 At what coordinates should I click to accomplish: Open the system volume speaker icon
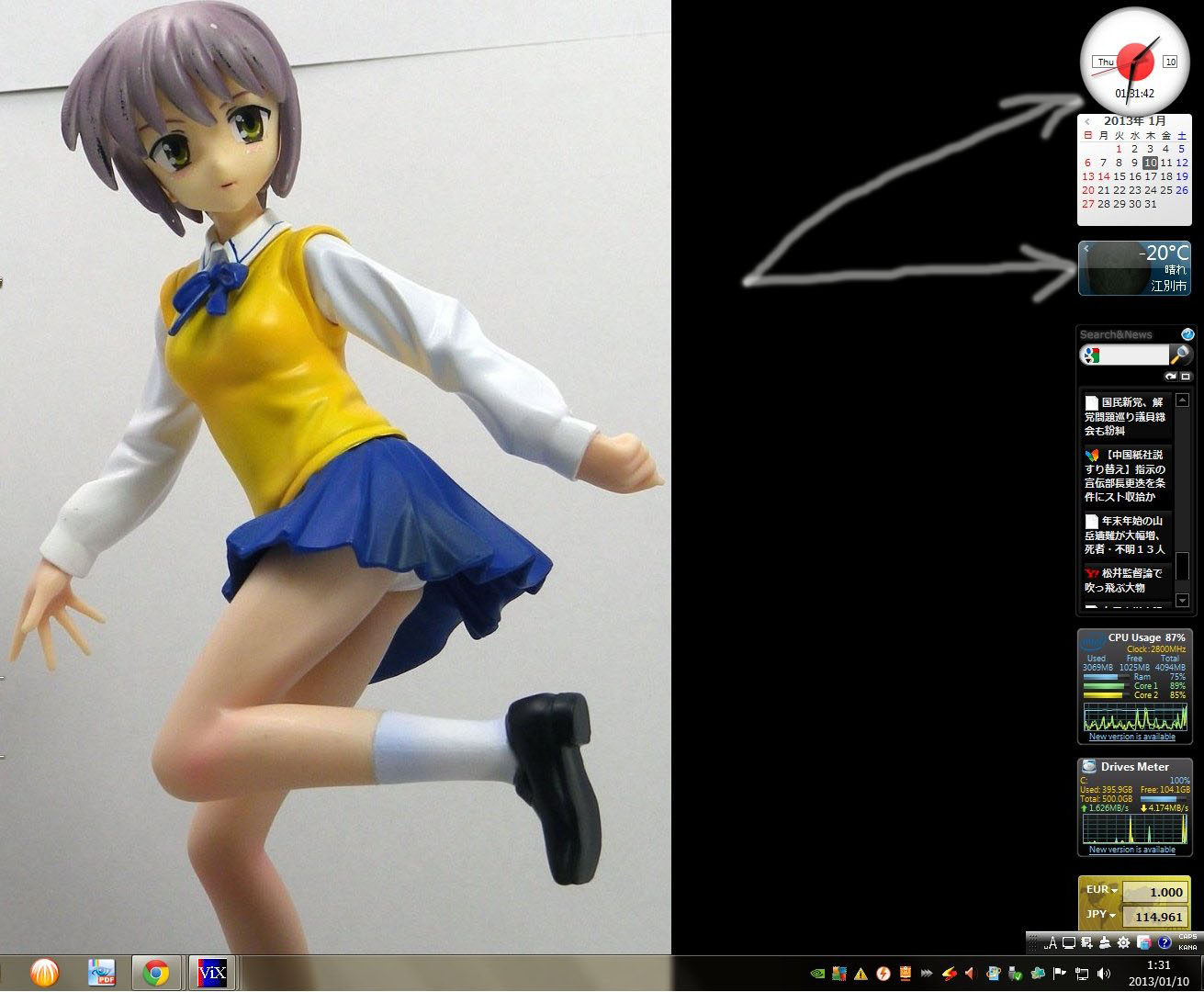1104,974
